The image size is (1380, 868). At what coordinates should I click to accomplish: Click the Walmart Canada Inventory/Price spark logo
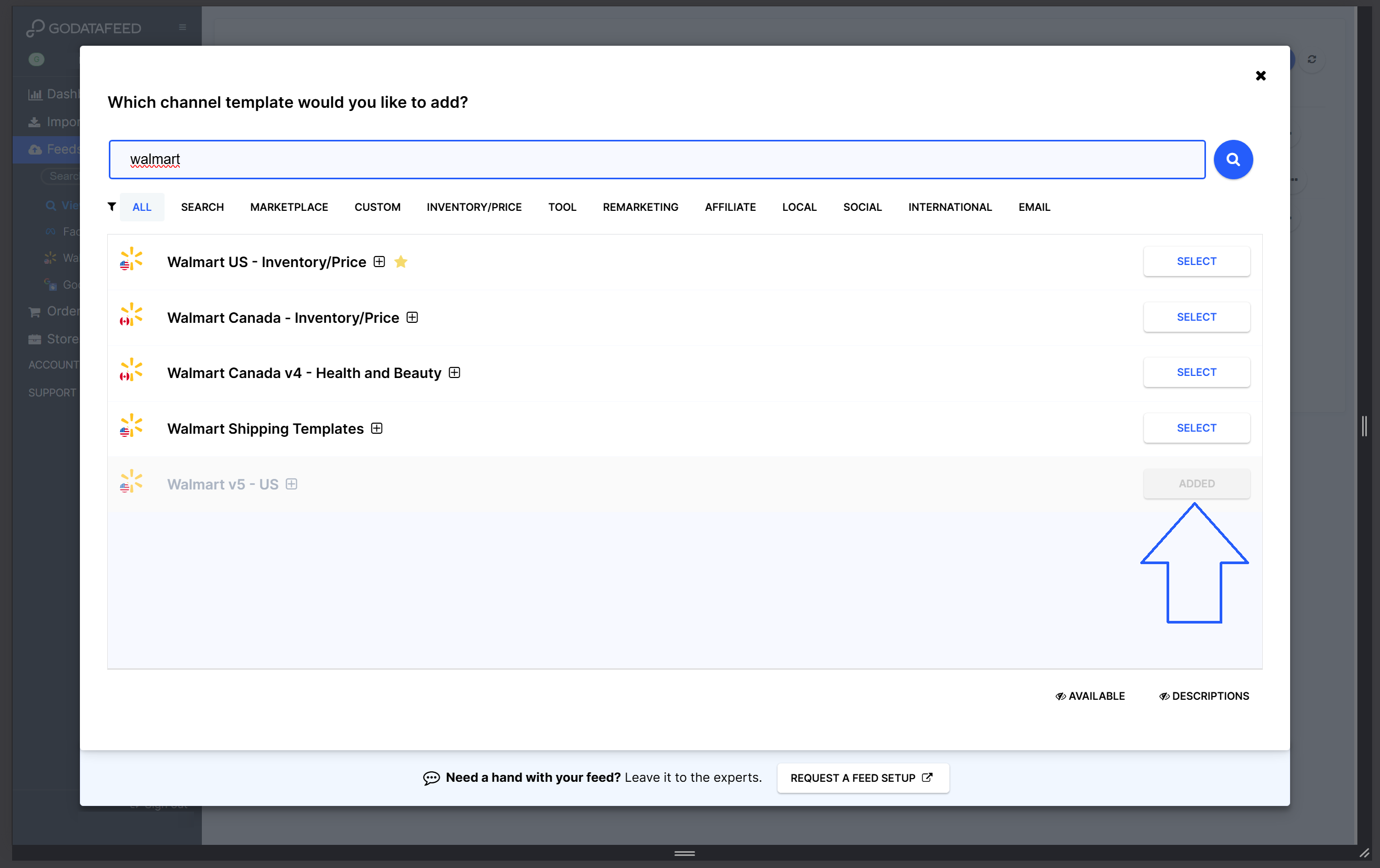pyautogui.click(x=131, y=315)
